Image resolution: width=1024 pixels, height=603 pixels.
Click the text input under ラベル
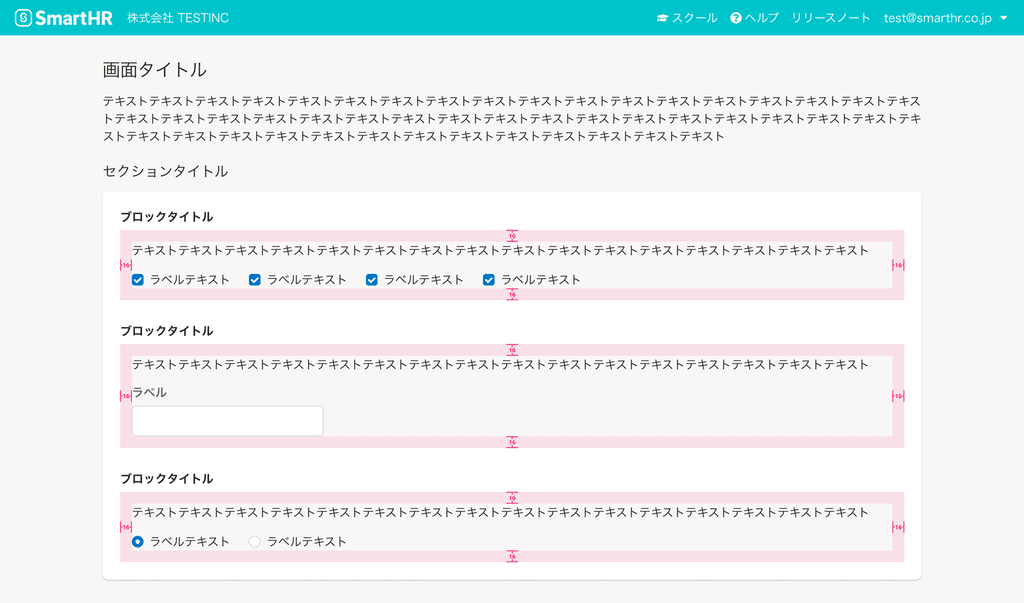[x=227, y=420]
